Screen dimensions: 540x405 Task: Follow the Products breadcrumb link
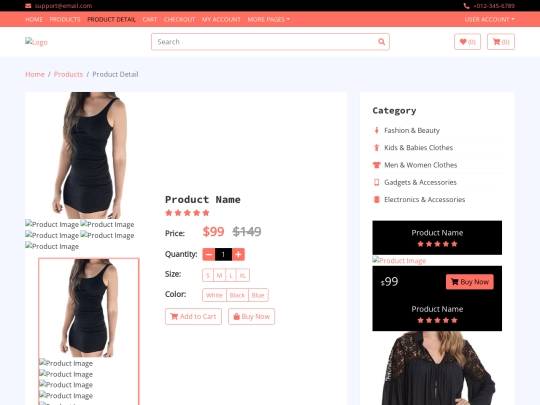click(x=68, y=74)
